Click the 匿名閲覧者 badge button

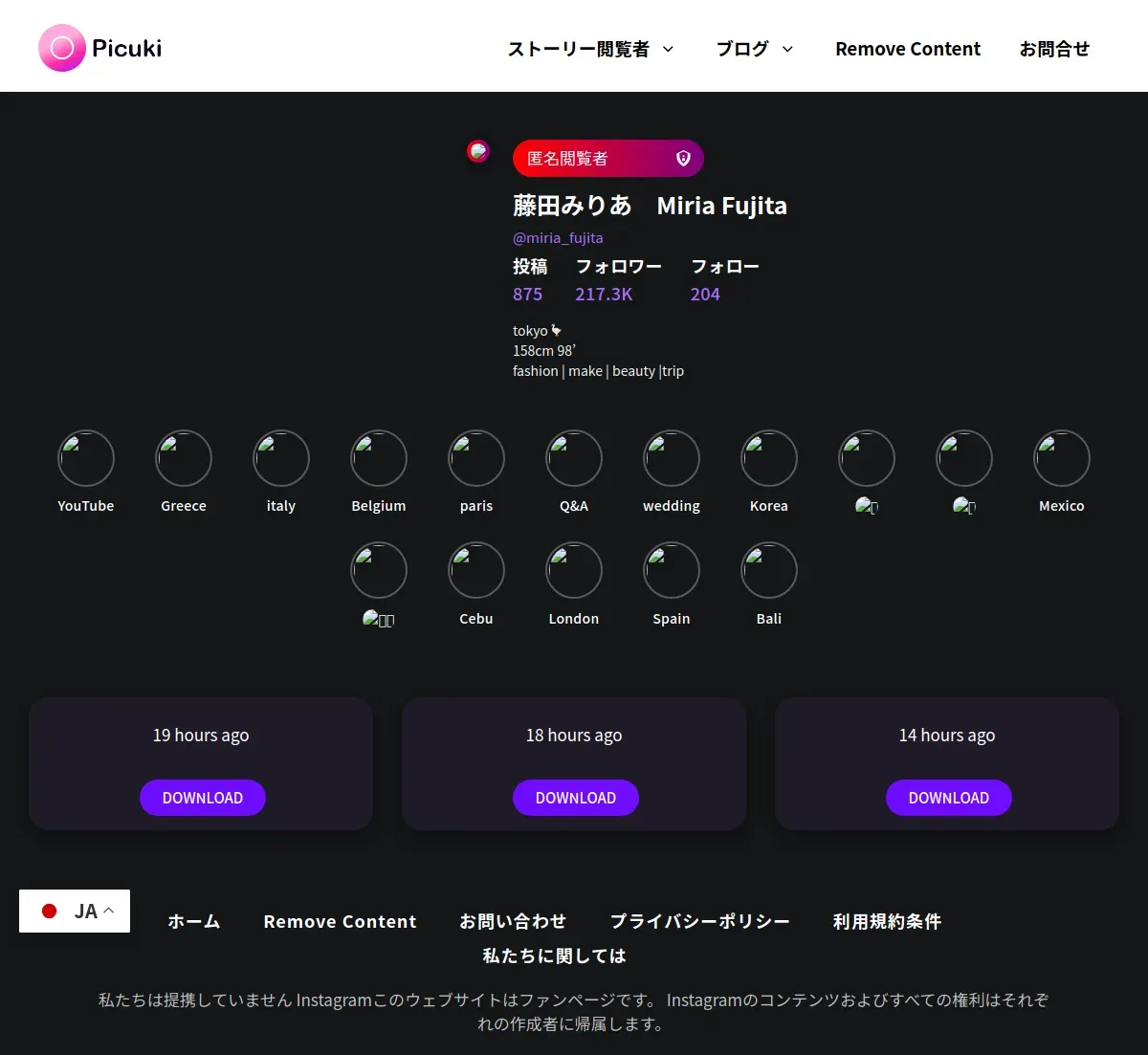608,159
